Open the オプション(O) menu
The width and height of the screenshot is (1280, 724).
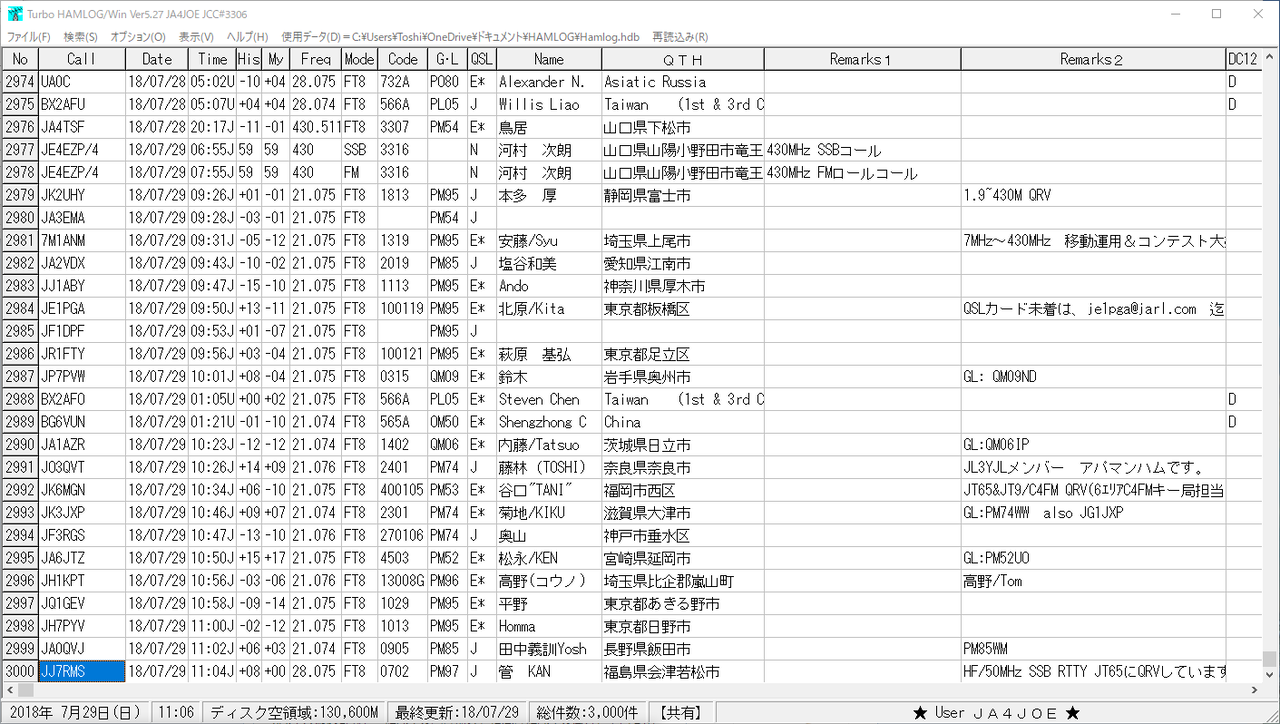click(138, 37)
